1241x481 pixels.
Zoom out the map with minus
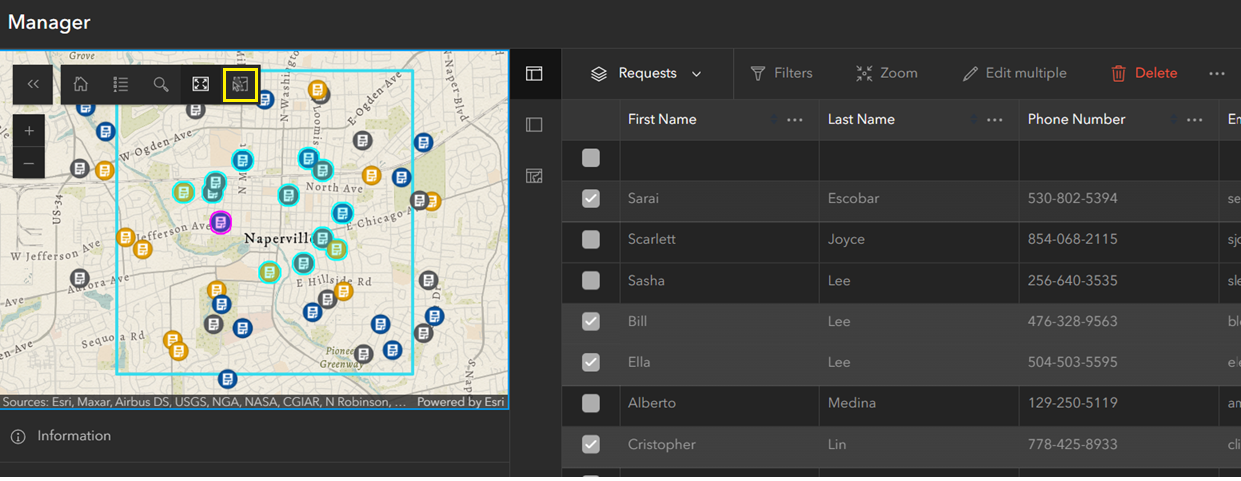[29, 162]
